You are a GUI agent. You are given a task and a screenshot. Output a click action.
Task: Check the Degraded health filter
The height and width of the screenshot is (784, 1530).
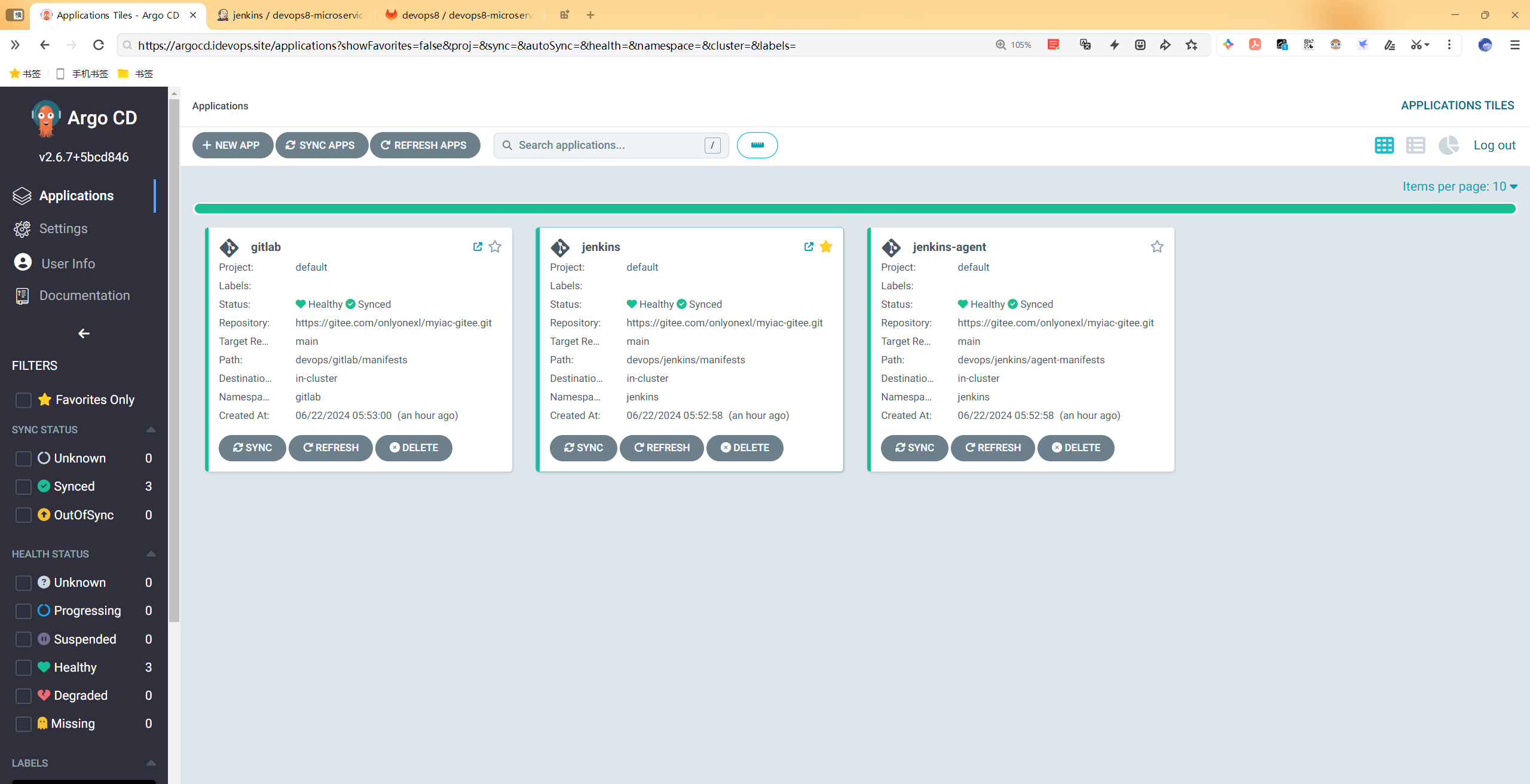click(23, 696)
